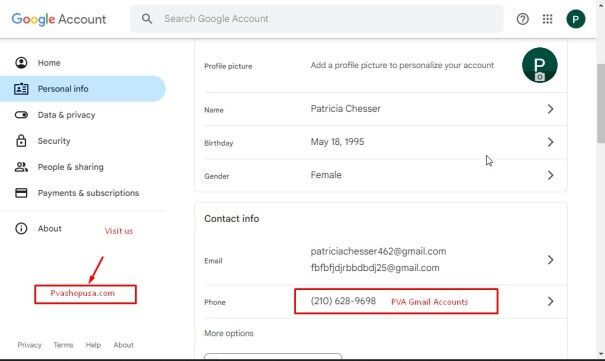Click the About info circle icon

pyautogui.click(x=21, y=228)
